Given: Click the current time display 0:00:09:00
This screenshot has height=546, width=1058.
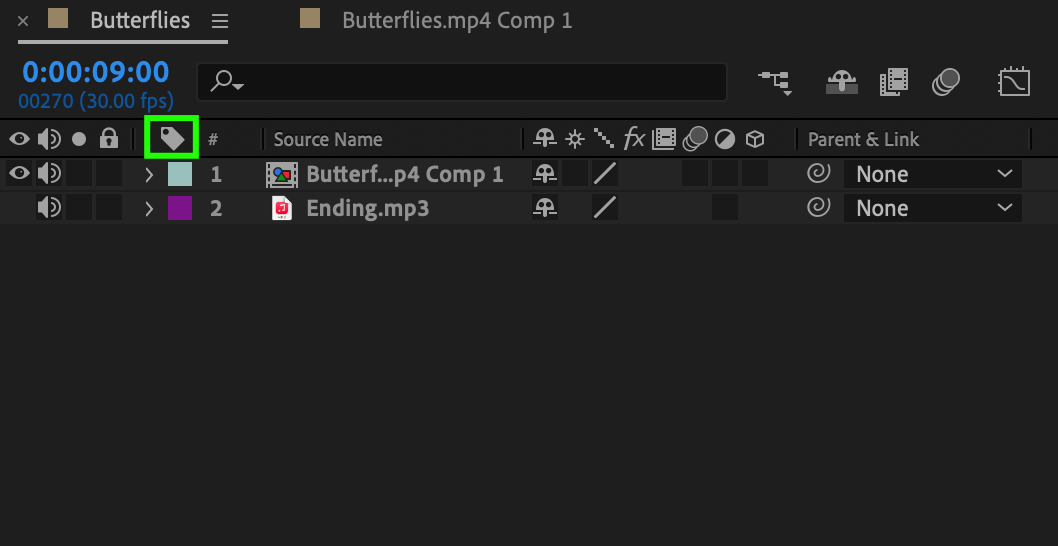Looking at the screenshot, I should [95, 72].
